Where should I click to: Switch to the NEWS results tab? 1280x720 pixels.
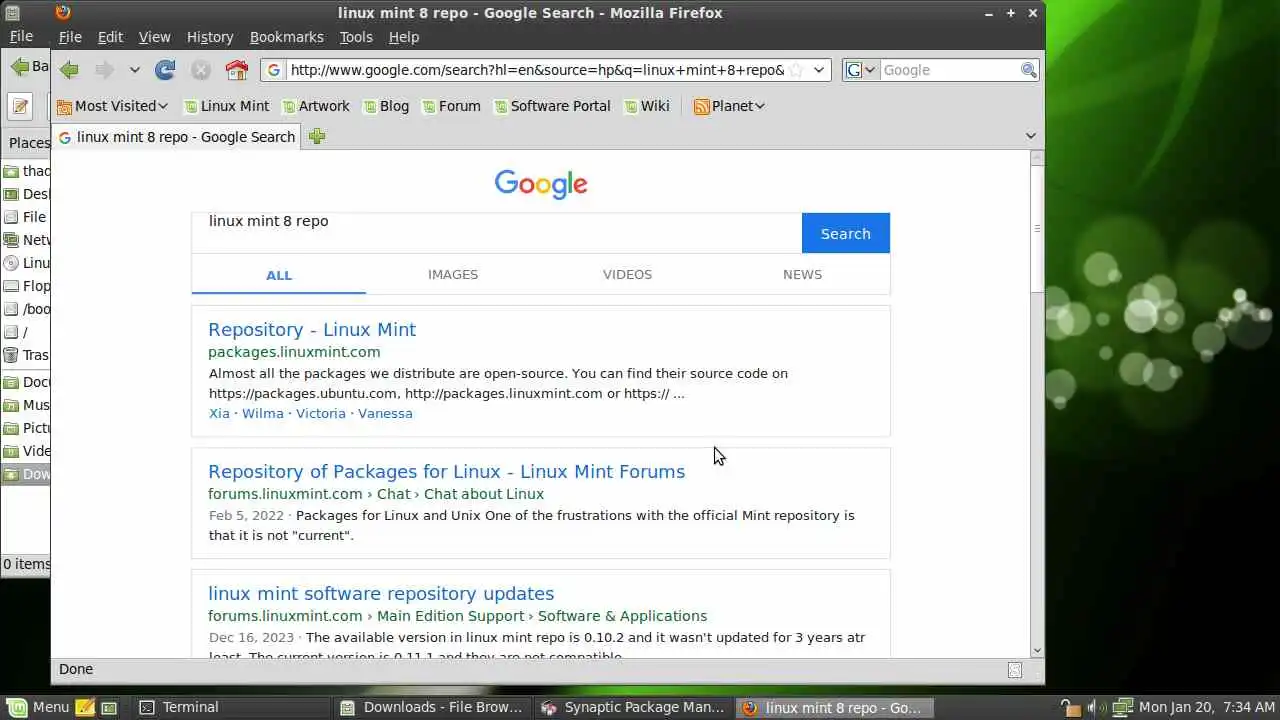click(802, 274)
